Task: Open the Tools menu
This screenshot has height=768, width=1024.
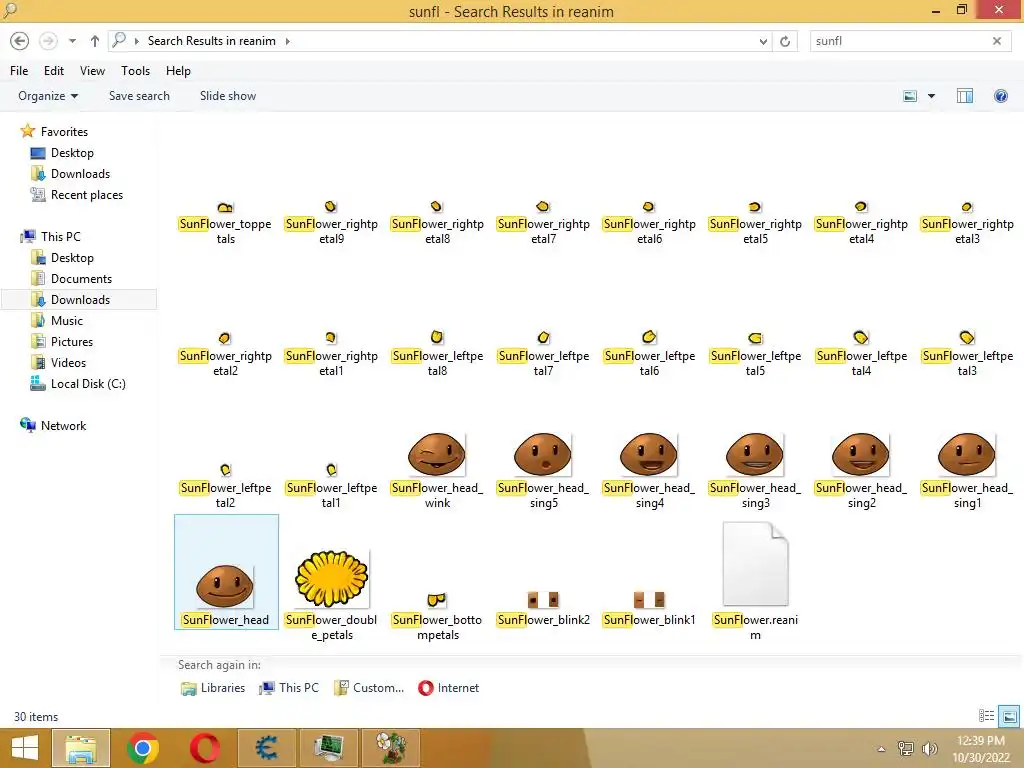Action: pos(135,71)
